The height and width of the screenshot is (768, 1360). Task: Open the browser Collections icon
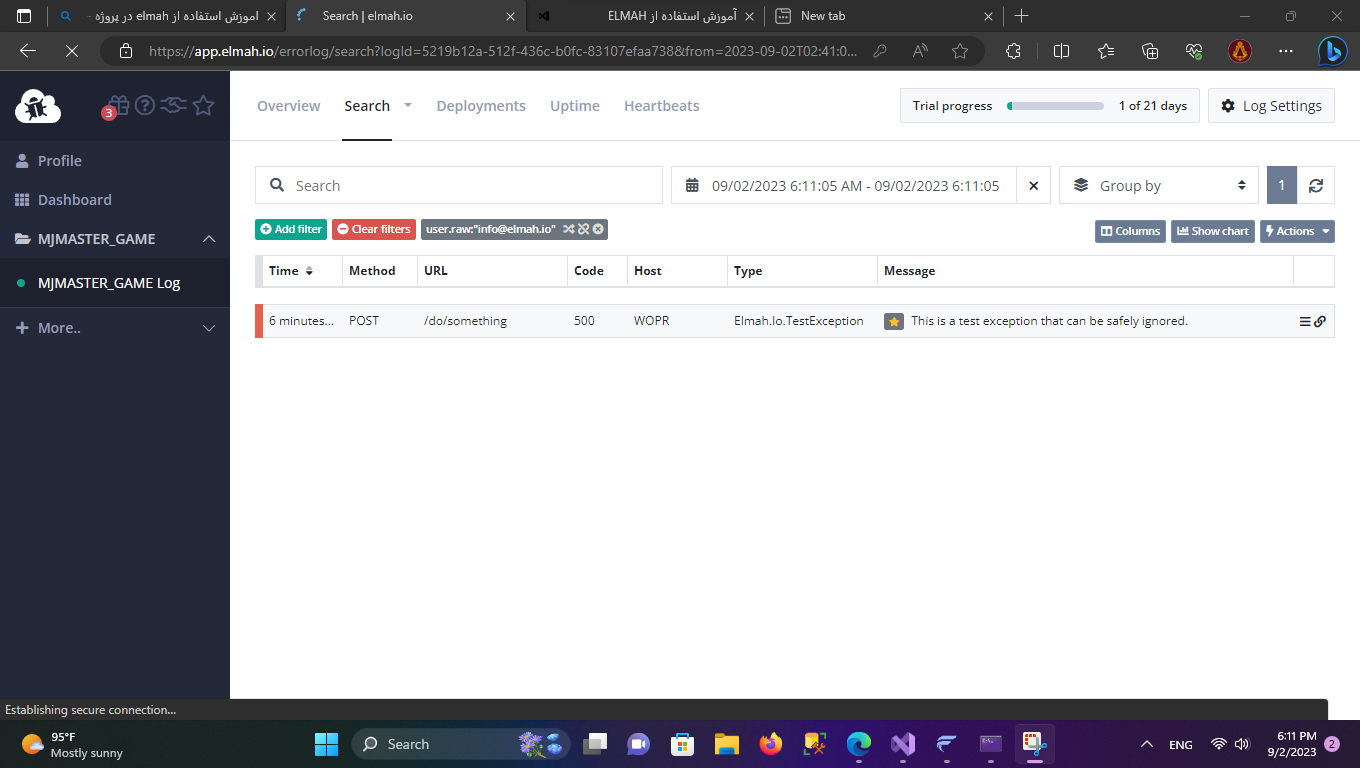pyautogui.click(x=1150, y=51)
